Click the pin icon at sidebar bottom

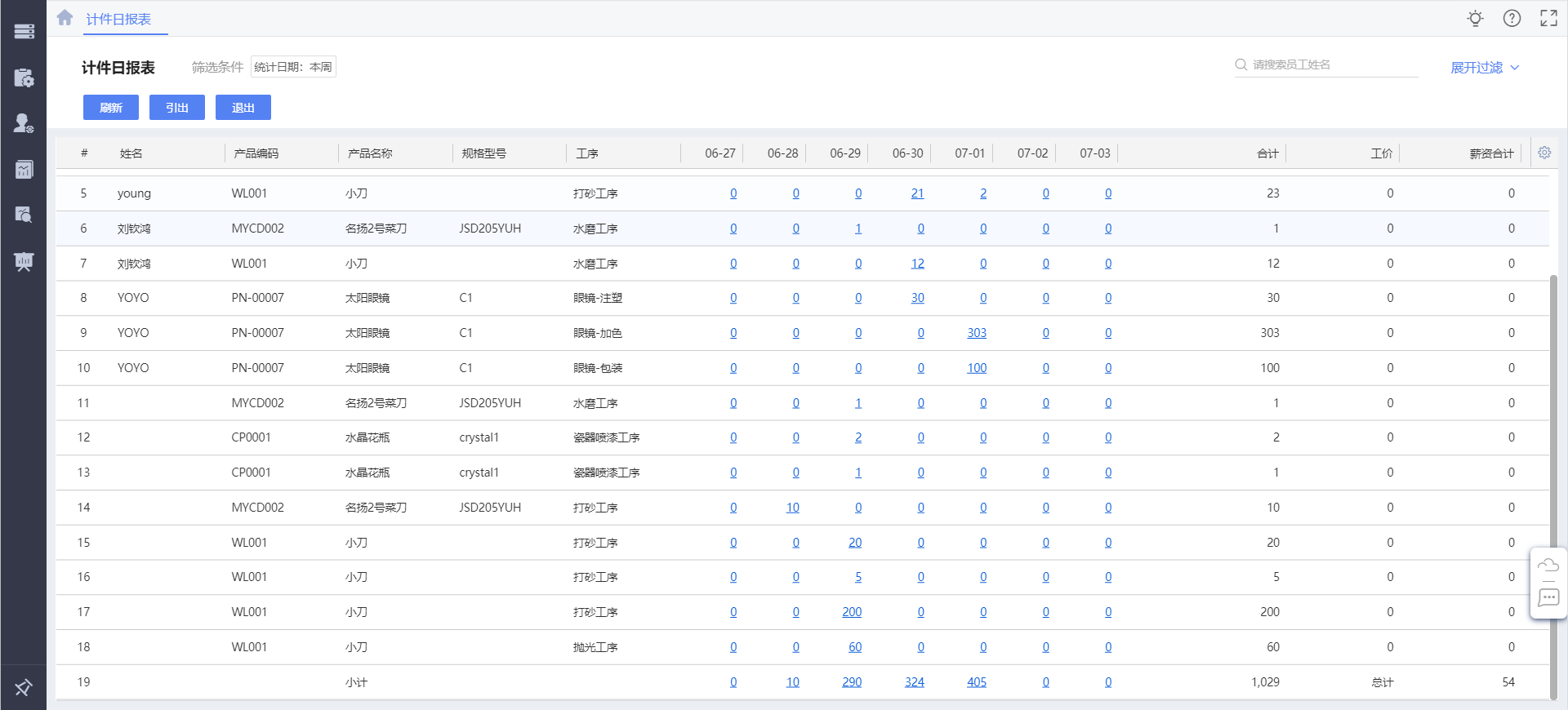24,687
